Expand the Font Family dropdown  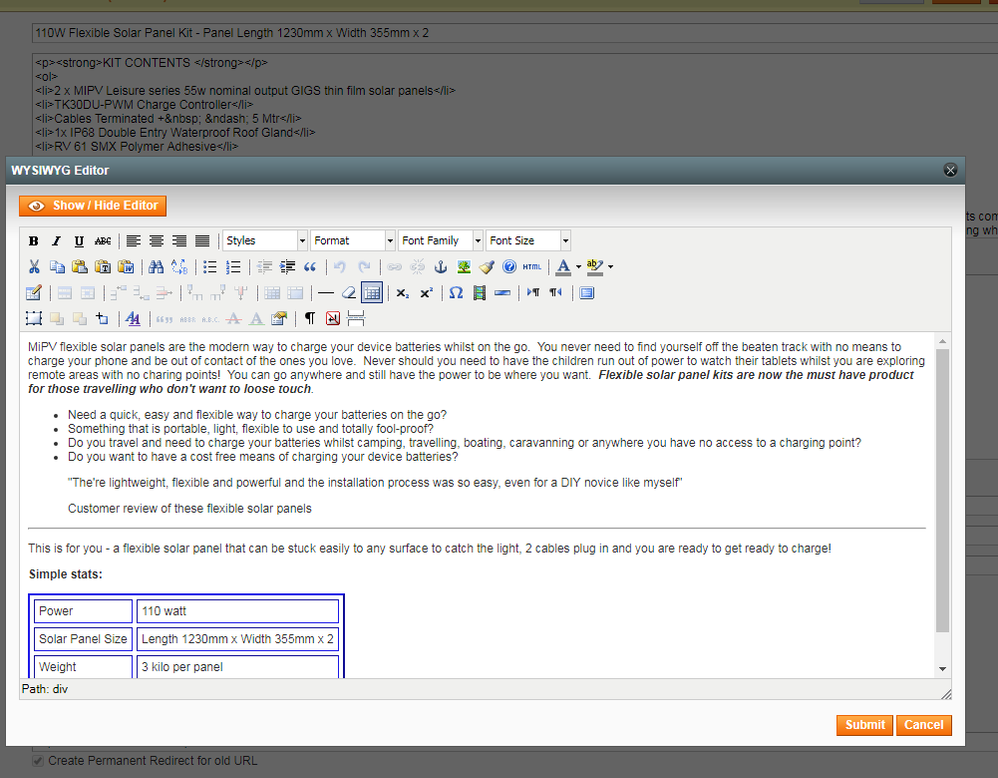(440, 241)
